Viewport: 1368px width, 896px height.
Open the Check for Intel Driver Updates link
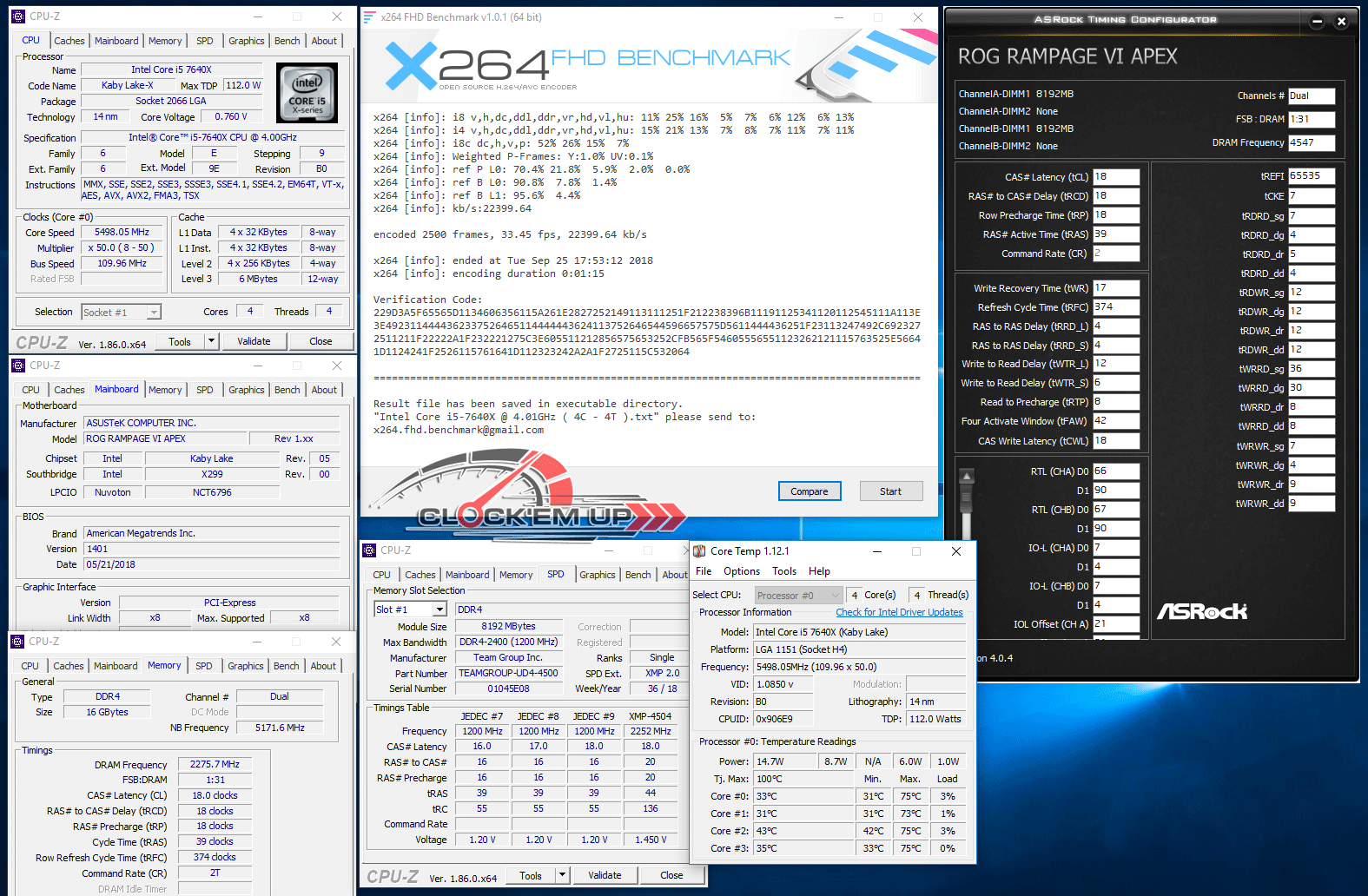pos(899,612)
